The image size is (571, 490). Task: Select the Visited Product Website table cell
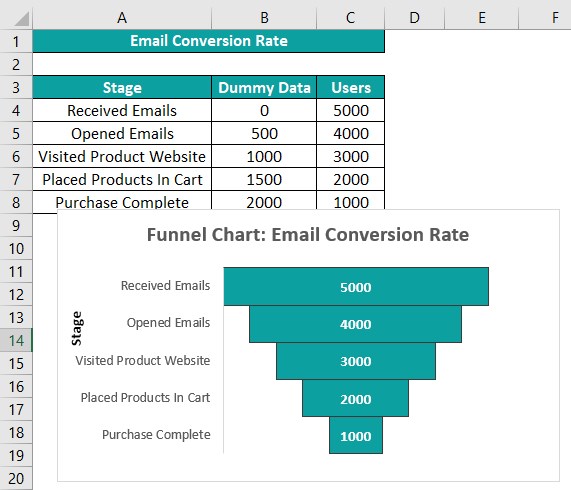tap(122, 156)
